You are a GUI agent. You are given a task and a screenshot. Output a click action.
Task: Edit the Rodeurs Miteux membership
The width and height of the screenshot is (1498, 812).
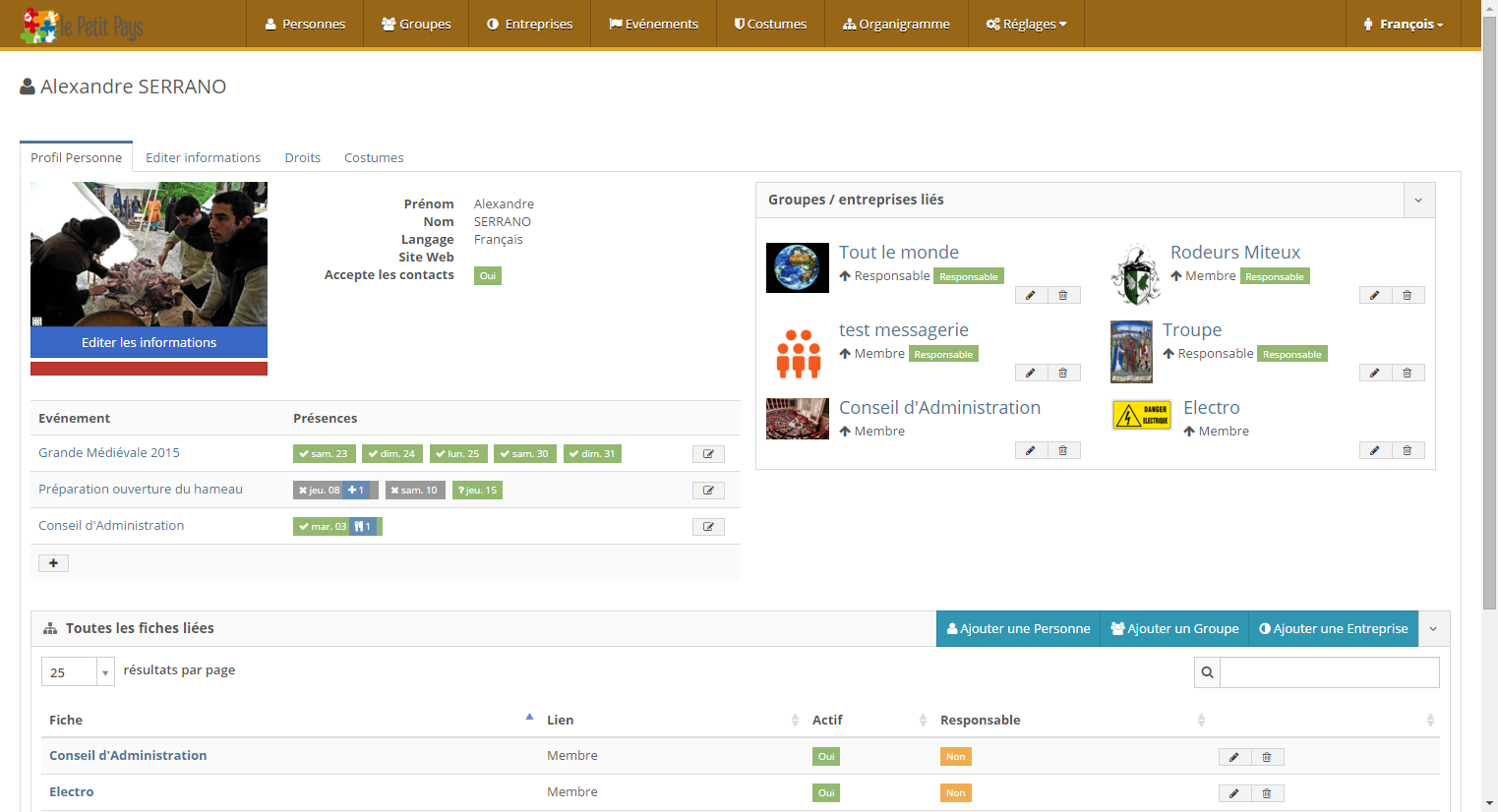pyautogui.click(x=1375, y=295)
